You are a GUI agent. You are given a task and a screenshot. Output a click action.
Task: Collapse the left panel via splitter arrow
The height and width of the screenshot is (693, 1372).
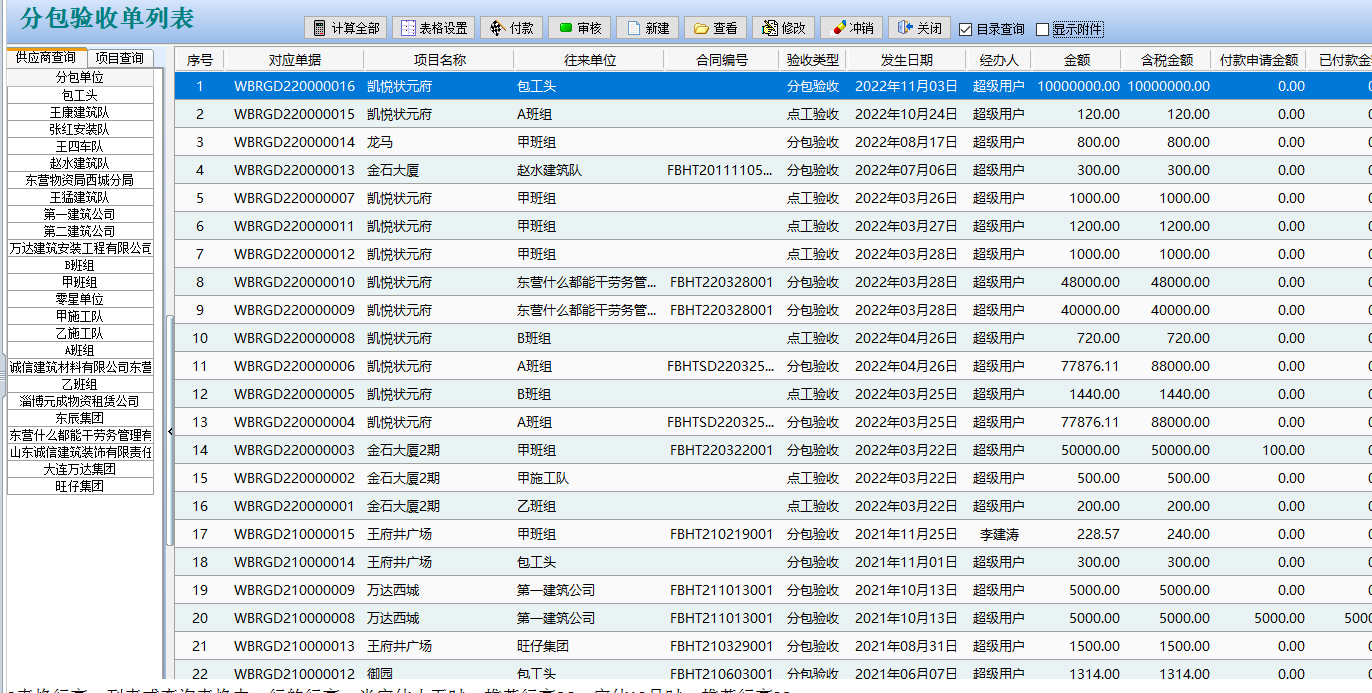point(170,431)
